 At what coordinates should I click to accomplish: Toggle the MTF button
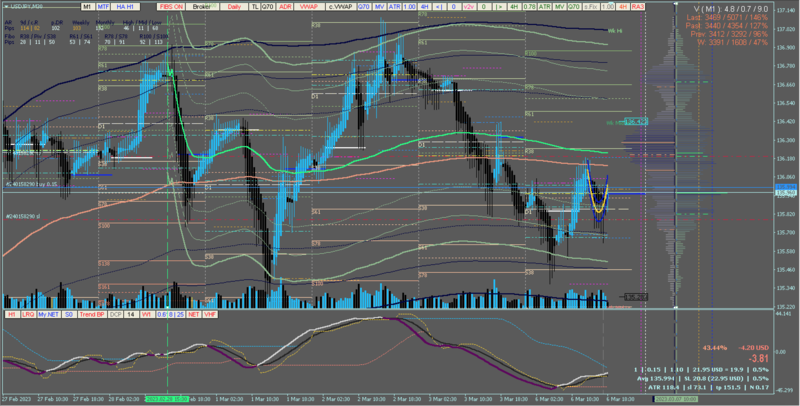click(x=103, y=7)
